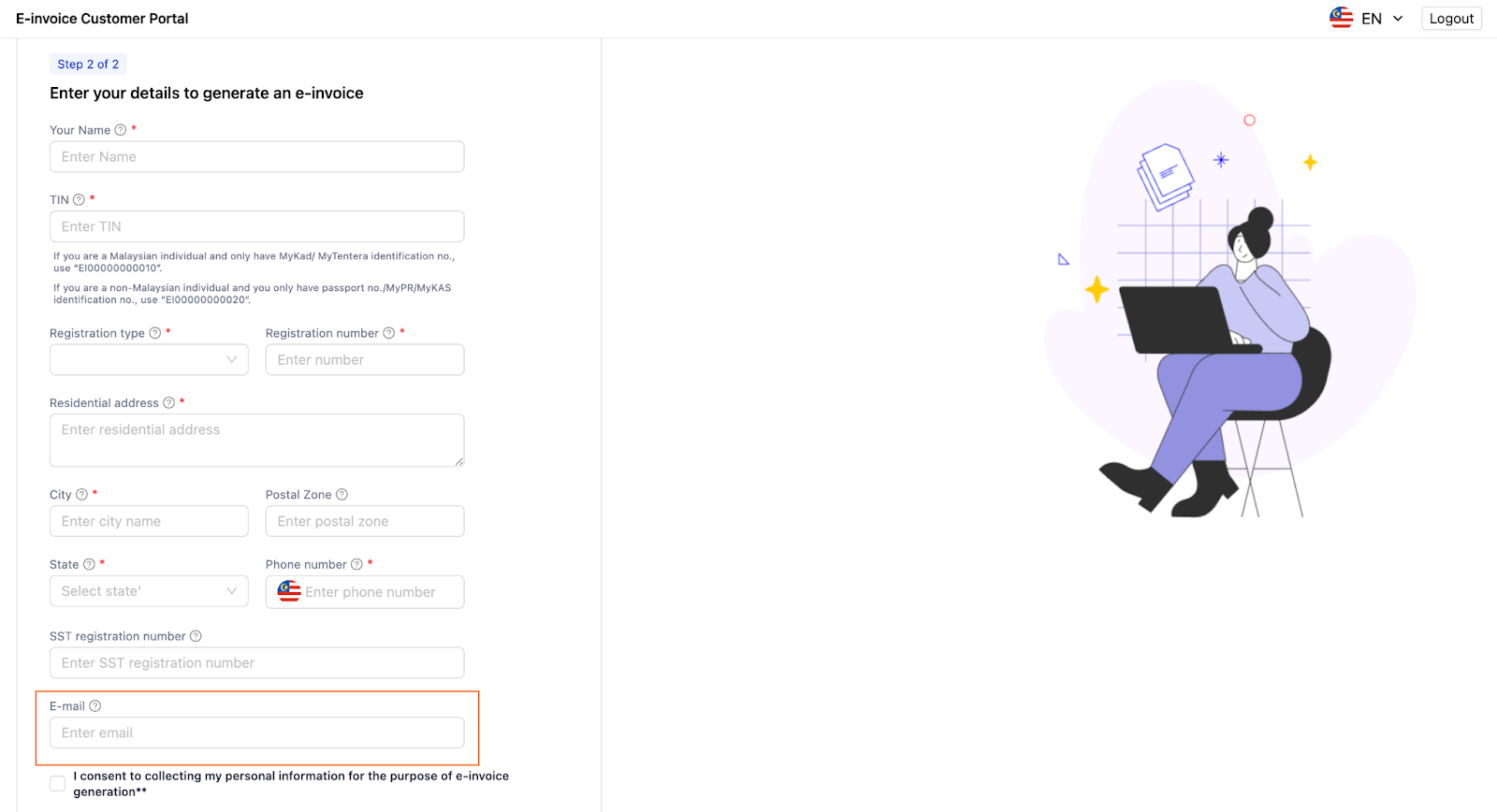Click E-mail help icon

(x=94, y=706)
